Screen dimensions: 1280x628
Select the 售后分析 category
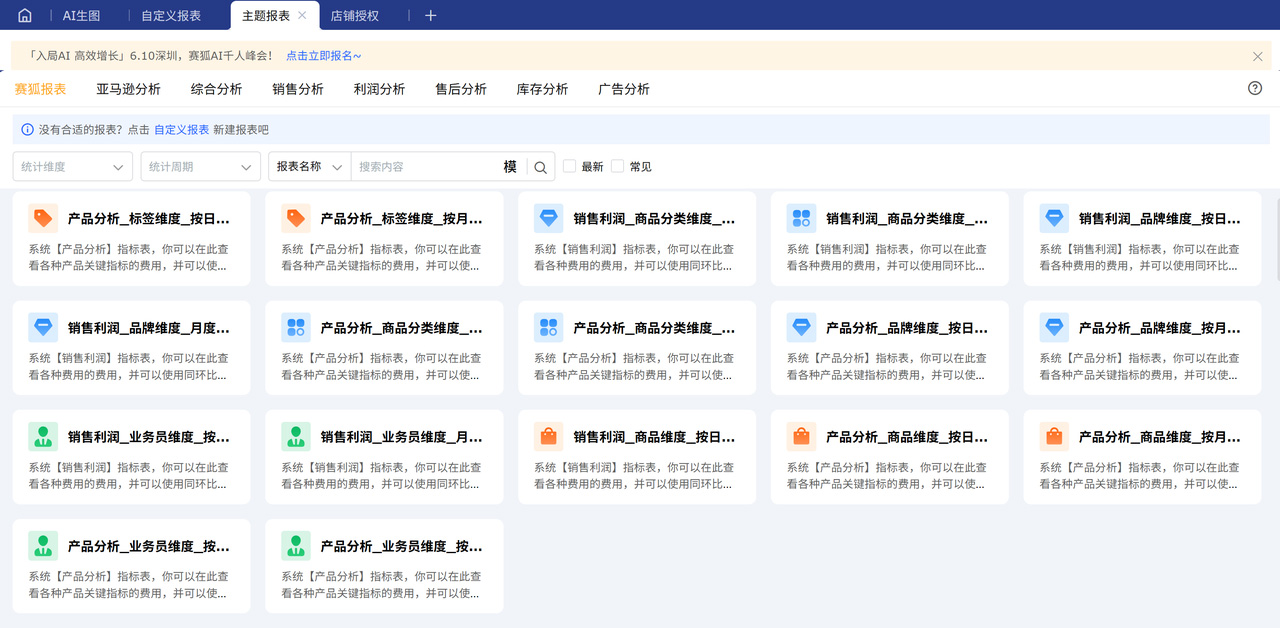click(x=460, y=89)
